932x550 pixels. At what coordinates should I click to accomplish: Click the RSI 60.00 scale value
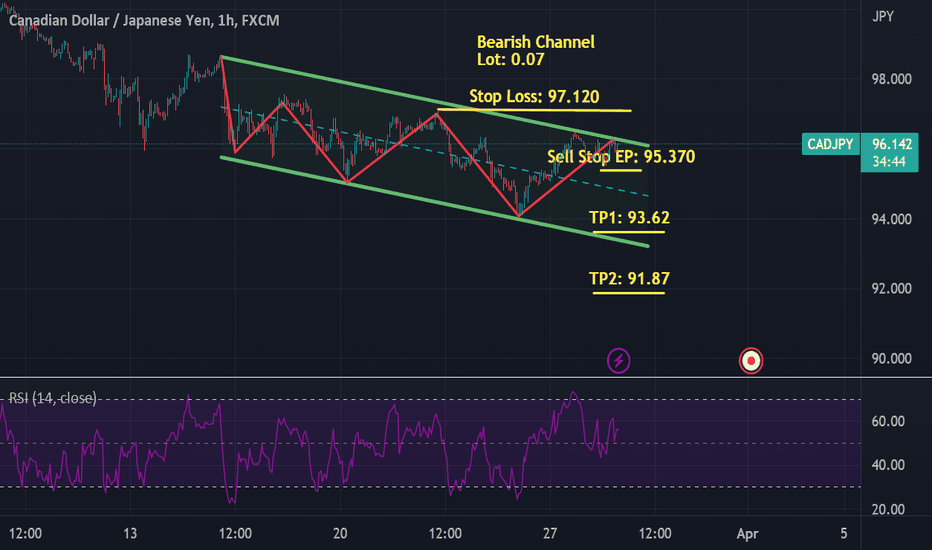(x=888, y=421)
